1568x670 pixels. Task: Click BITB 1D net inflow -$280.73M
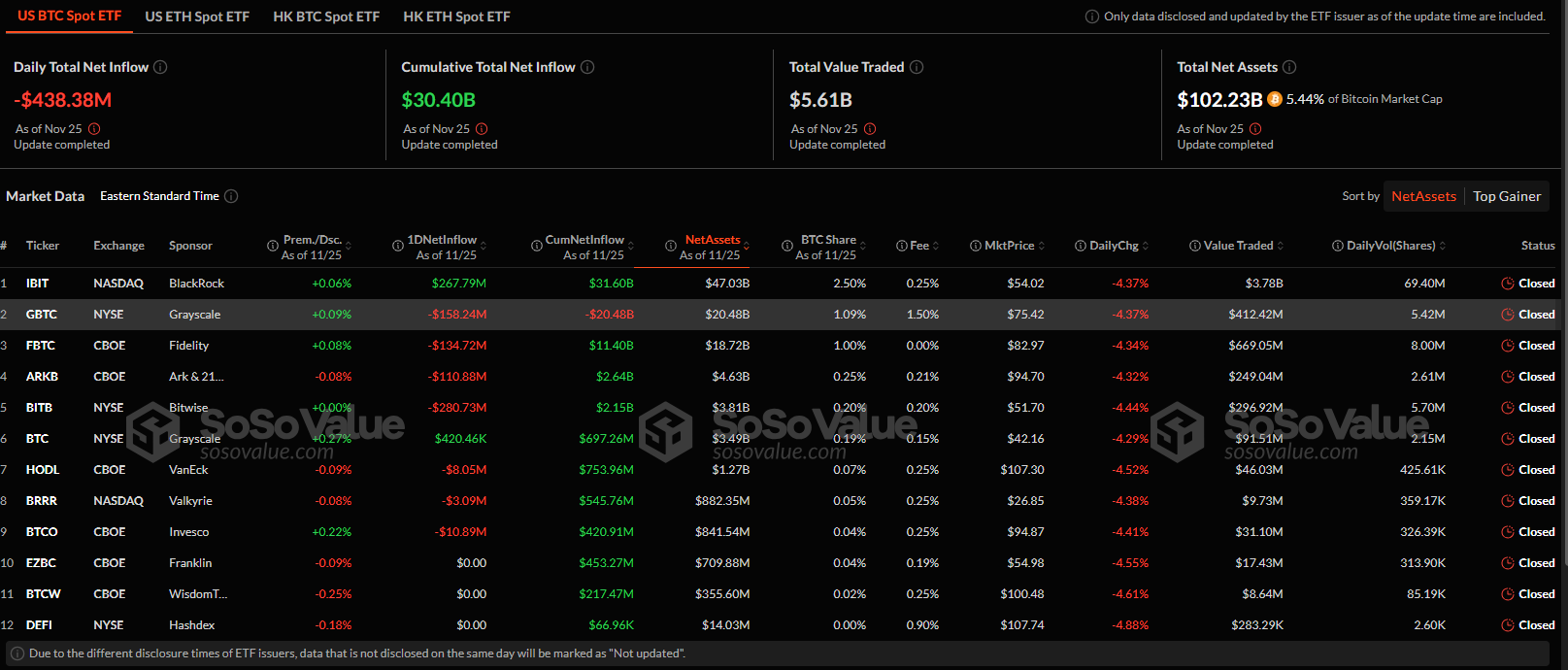coord(457,408)
